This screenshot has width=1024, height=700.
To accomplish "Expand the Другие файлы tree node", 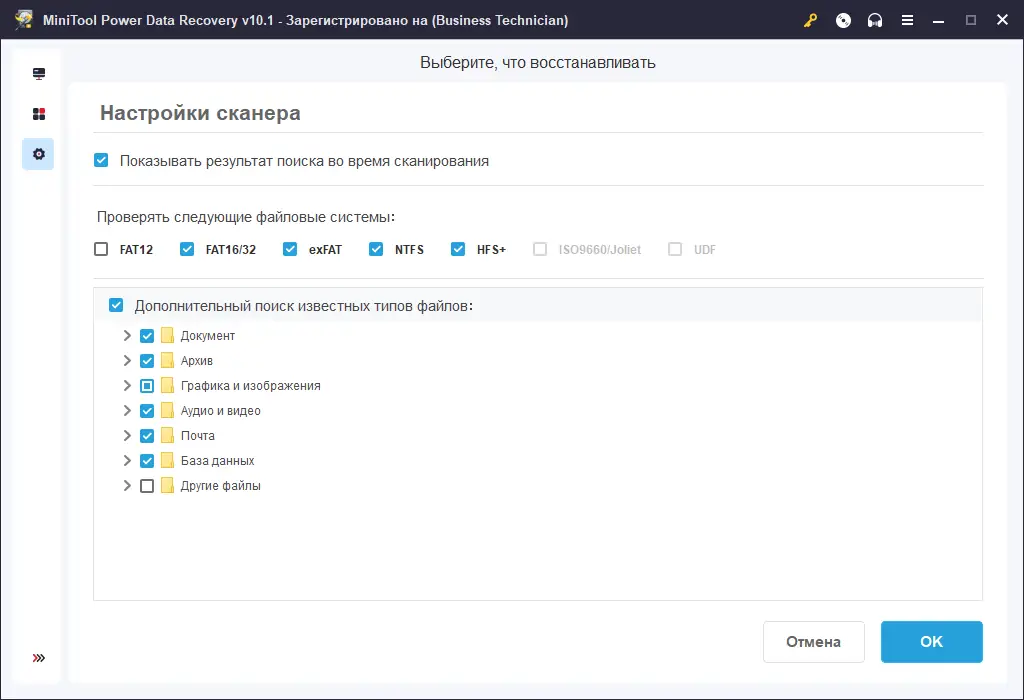I will point(127,486).
